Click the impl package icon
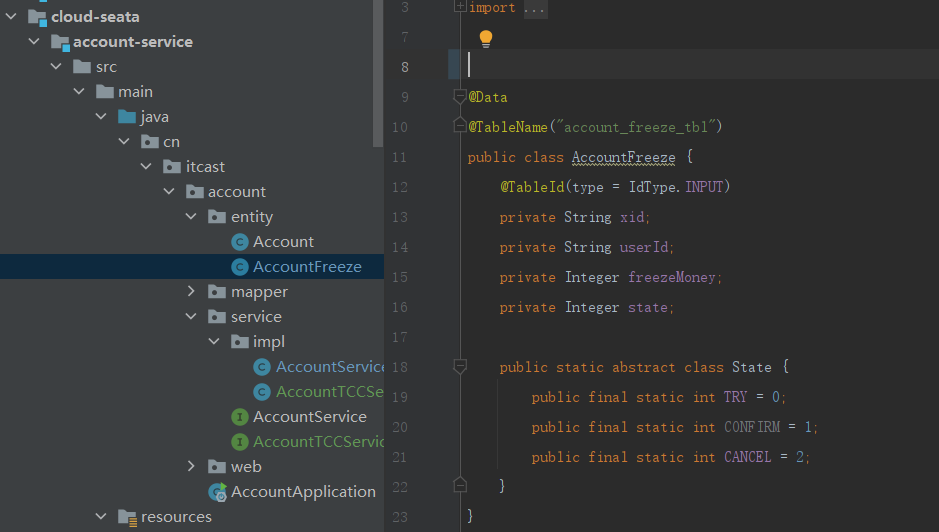Screen dimensions: 939x532 click(x=240, y=341)
